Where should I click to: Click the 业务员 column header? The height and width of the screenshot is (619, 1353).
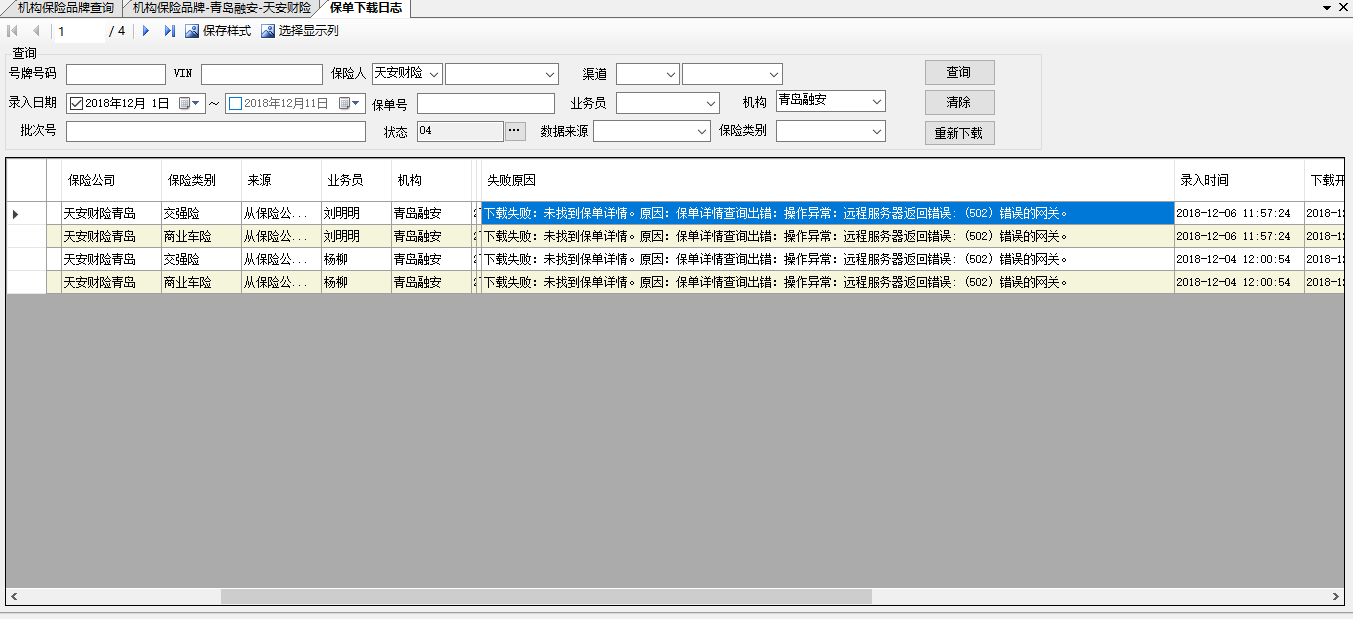pyautogui.click(x=356, y=180)
